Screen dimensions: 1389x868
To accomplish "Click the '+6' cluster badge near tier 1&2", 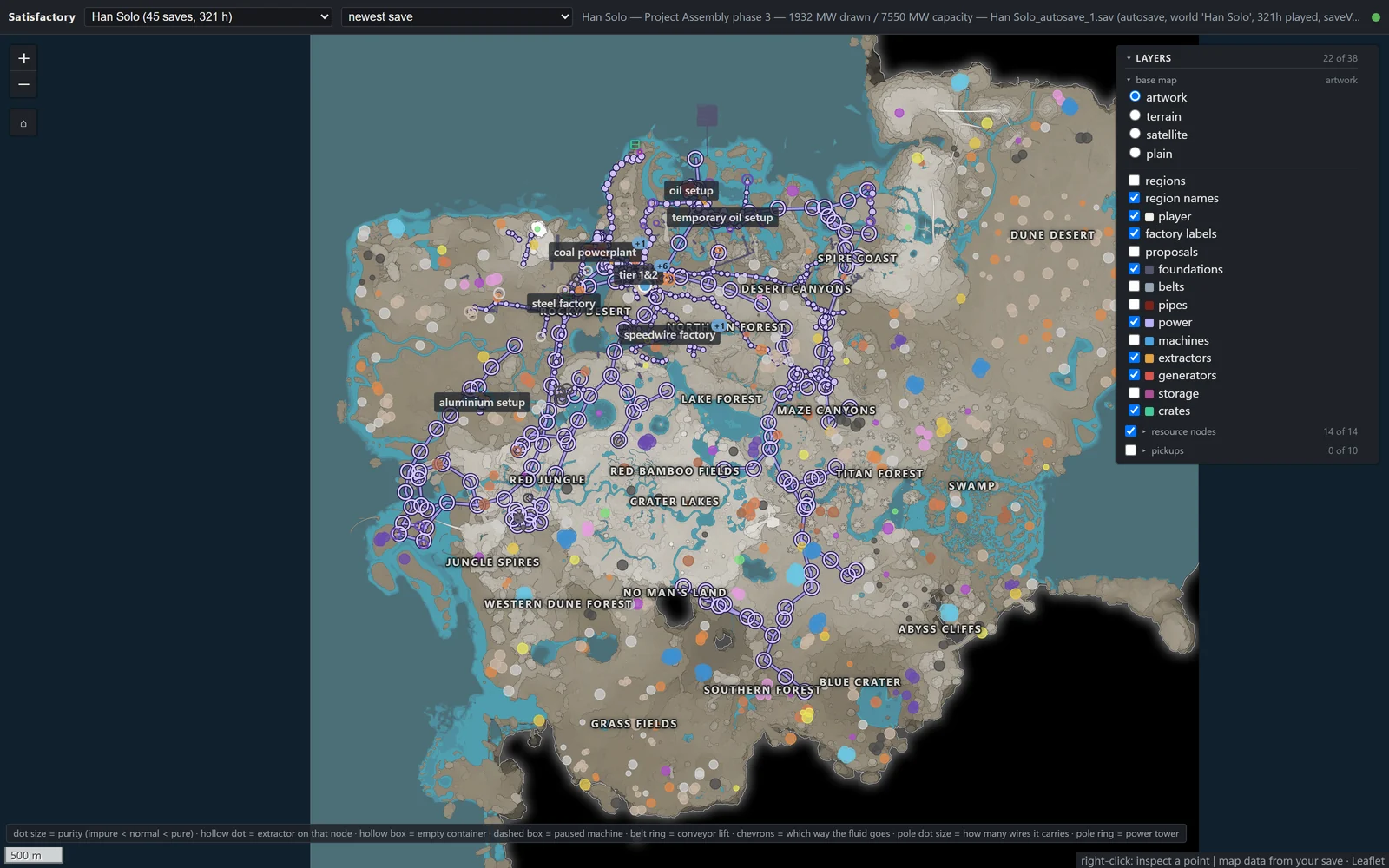I will (662, 266).
